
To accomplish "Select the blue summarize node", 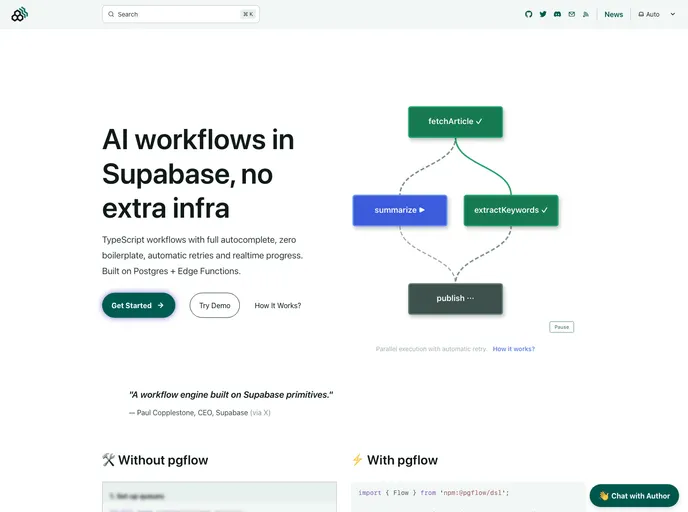I will coord(399,210).
